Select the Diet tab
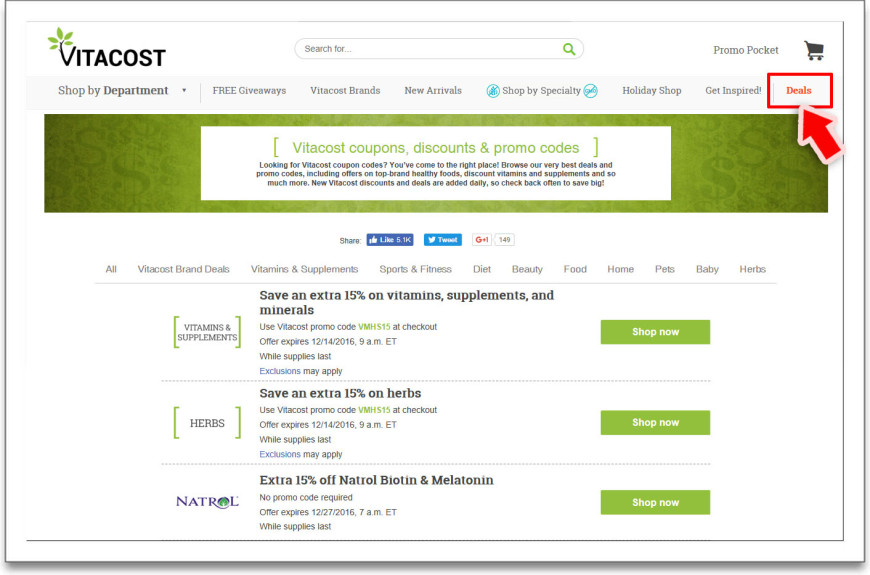The image size is (870, 575). pyautogui.click(x=482, y=269)
